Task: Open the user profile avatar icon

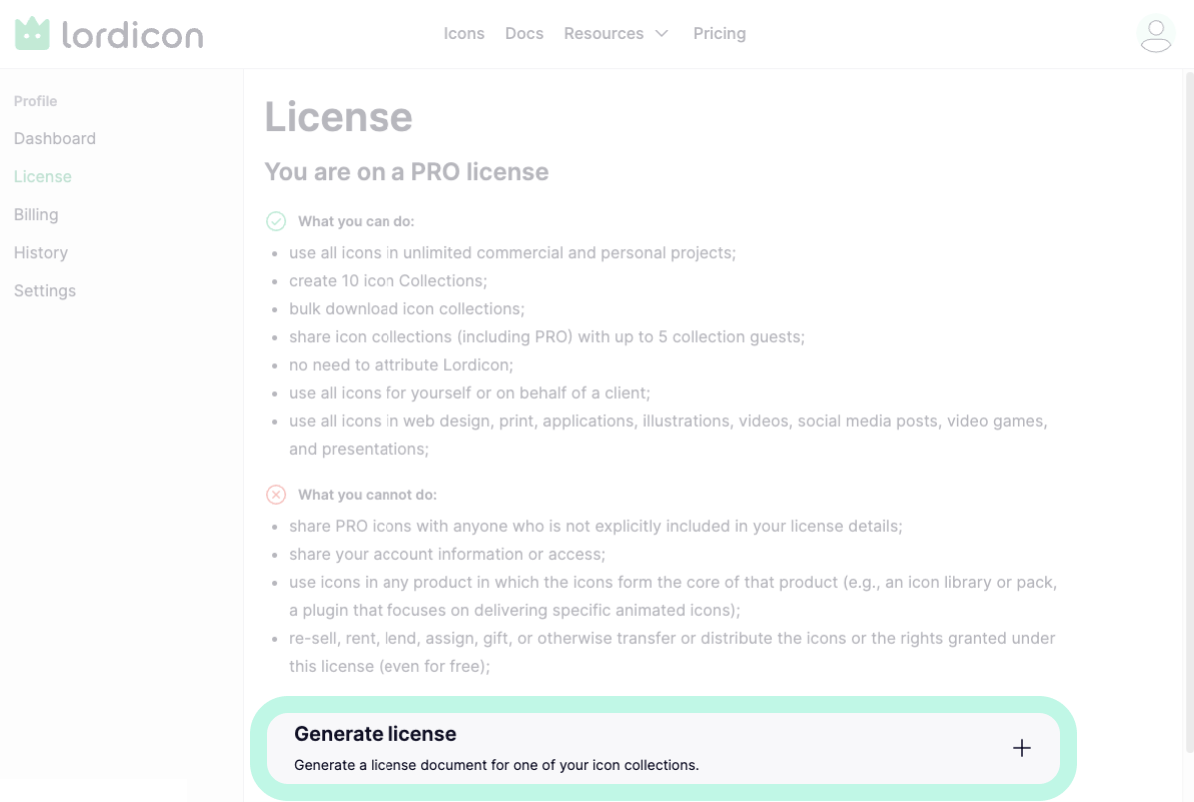Action: 1155,34
